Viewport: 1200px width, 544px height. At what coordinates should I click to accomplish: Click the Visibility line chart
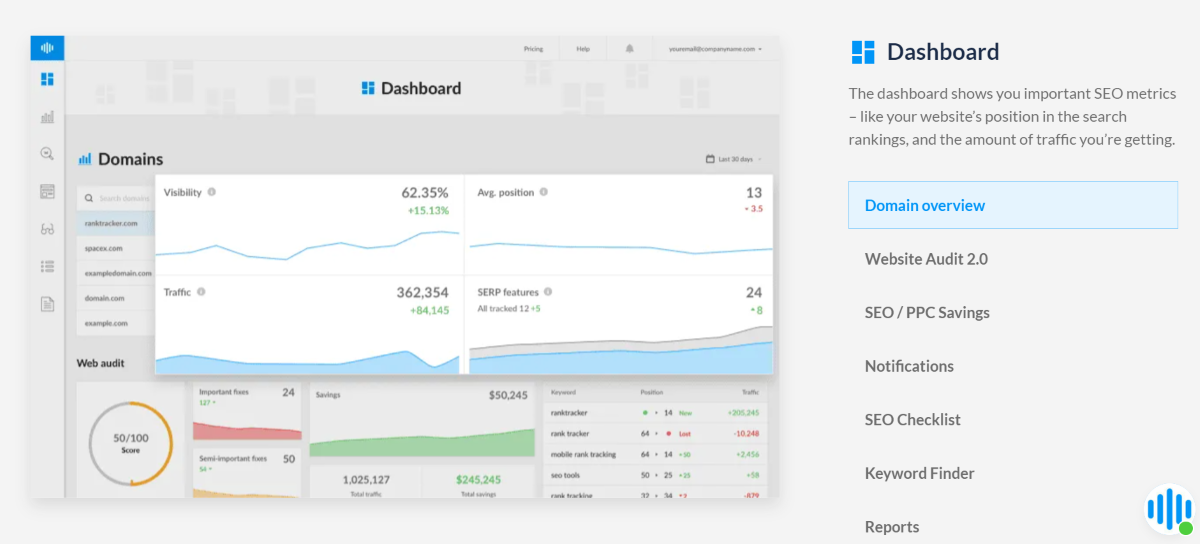(307, 245)
